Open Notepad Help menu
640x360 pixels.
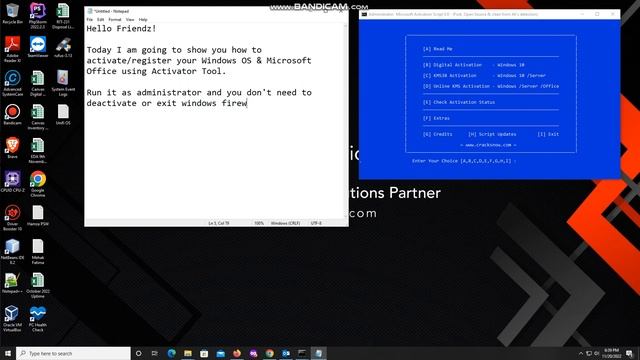click(143, 20)
